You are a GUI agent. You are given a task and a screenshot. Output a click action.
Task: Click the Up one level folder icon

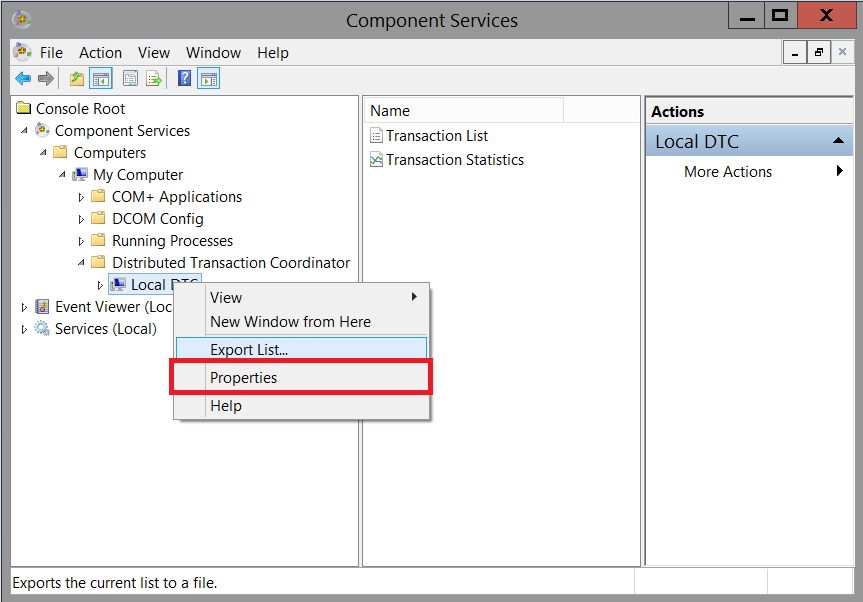click(76, 78)
